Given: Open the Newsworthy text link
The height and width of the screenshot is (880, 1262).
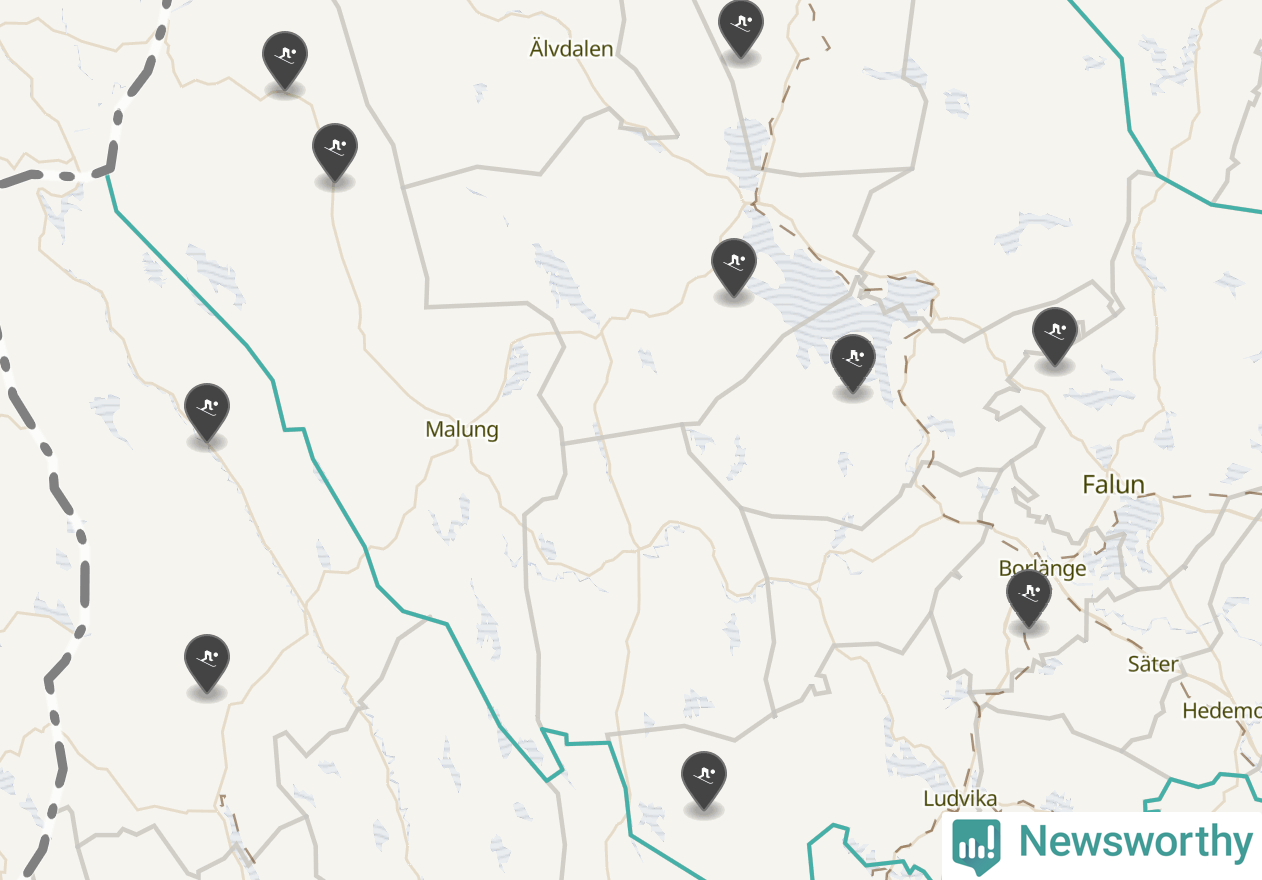Looking at the screenshot, I should pyautogui.click(x=1135, y=841).
